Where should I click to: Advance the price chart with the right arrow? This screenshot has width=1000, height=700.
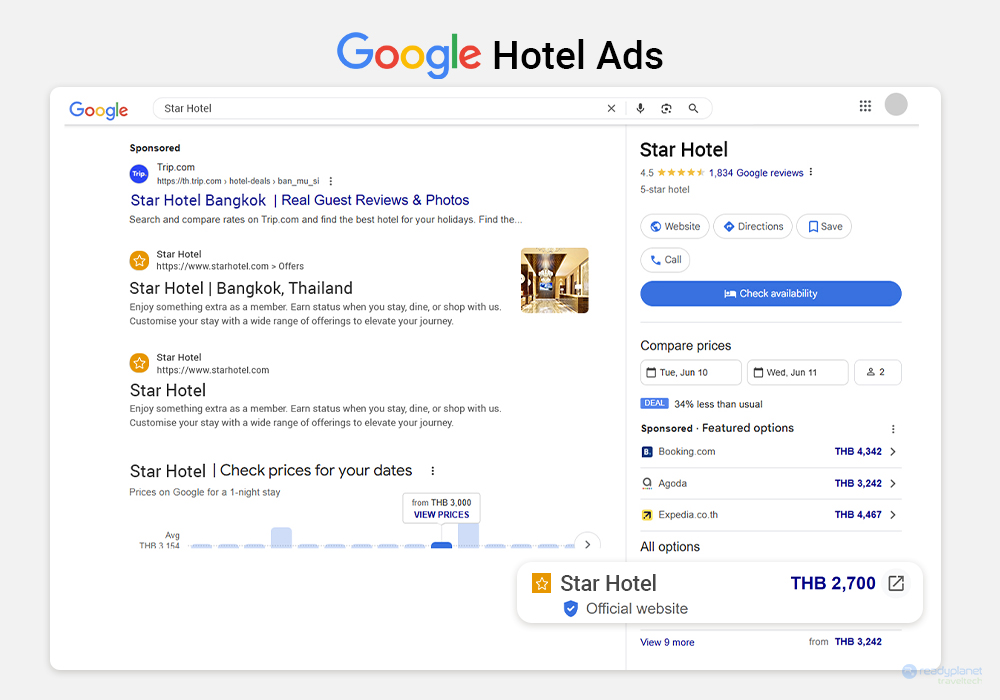pyautogui.click(x=587, y=544)
